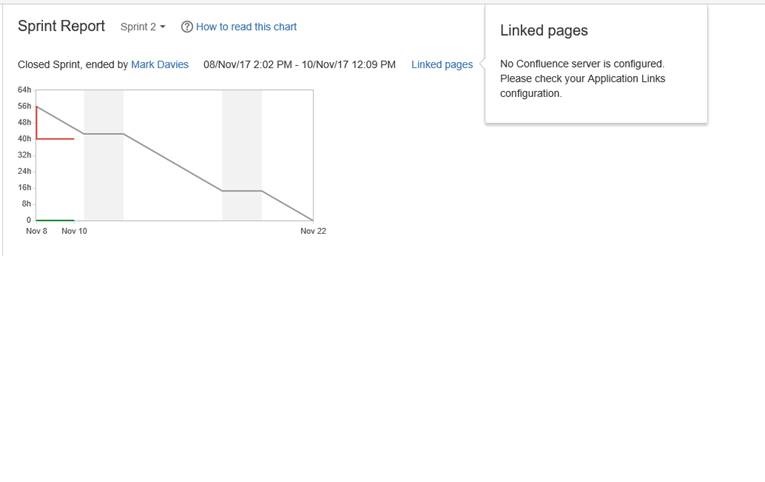The height and width of the screenshot is (482, 765).
Task: Open the Mark Davies profile link
Action: (160, 64)
